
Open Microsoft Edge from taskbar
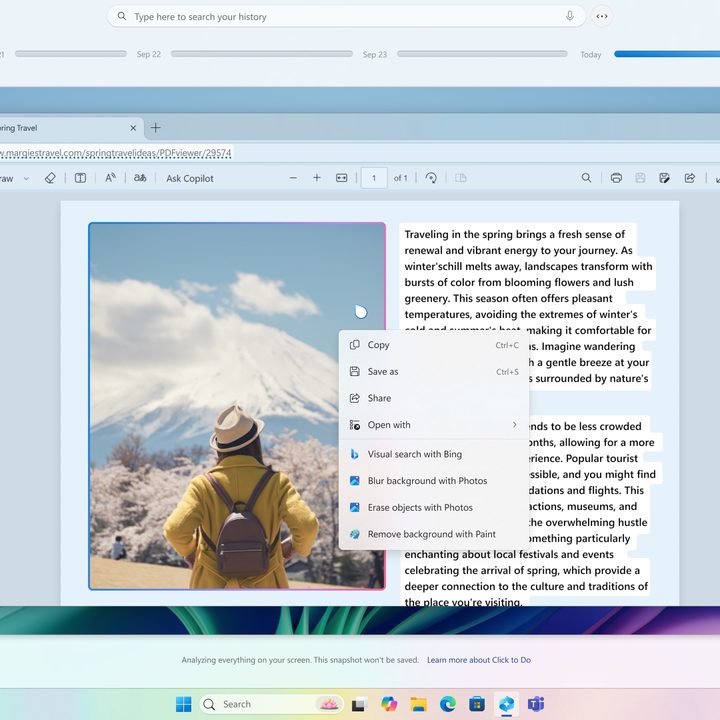click(x=448, y=704)
